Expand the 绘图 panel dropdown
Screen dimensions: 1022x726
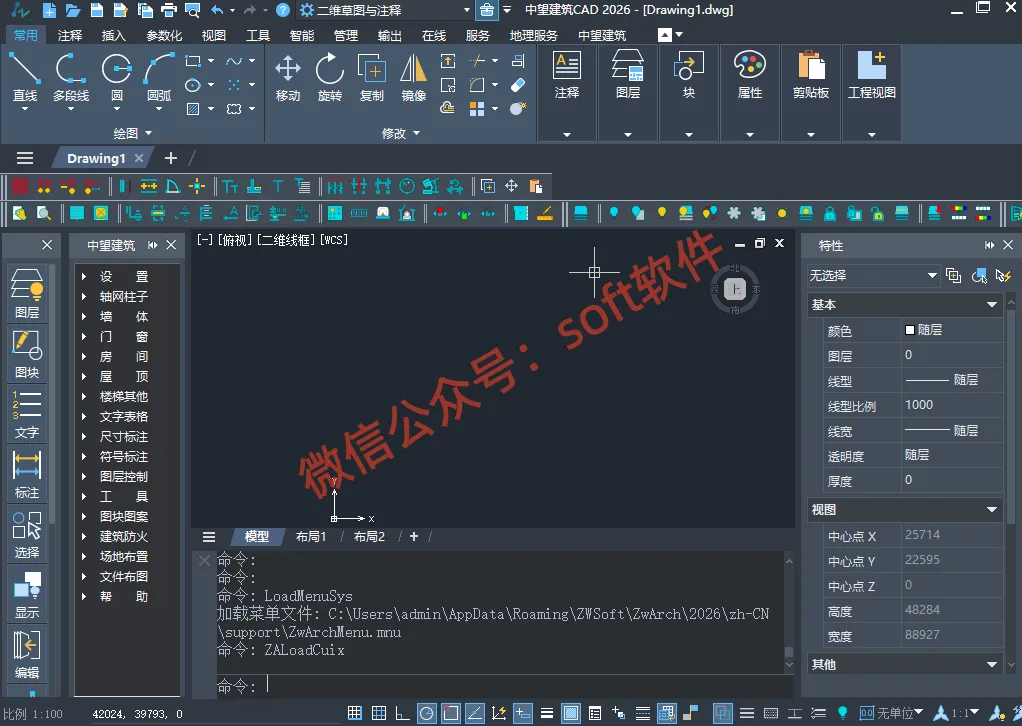coord(132,133)
